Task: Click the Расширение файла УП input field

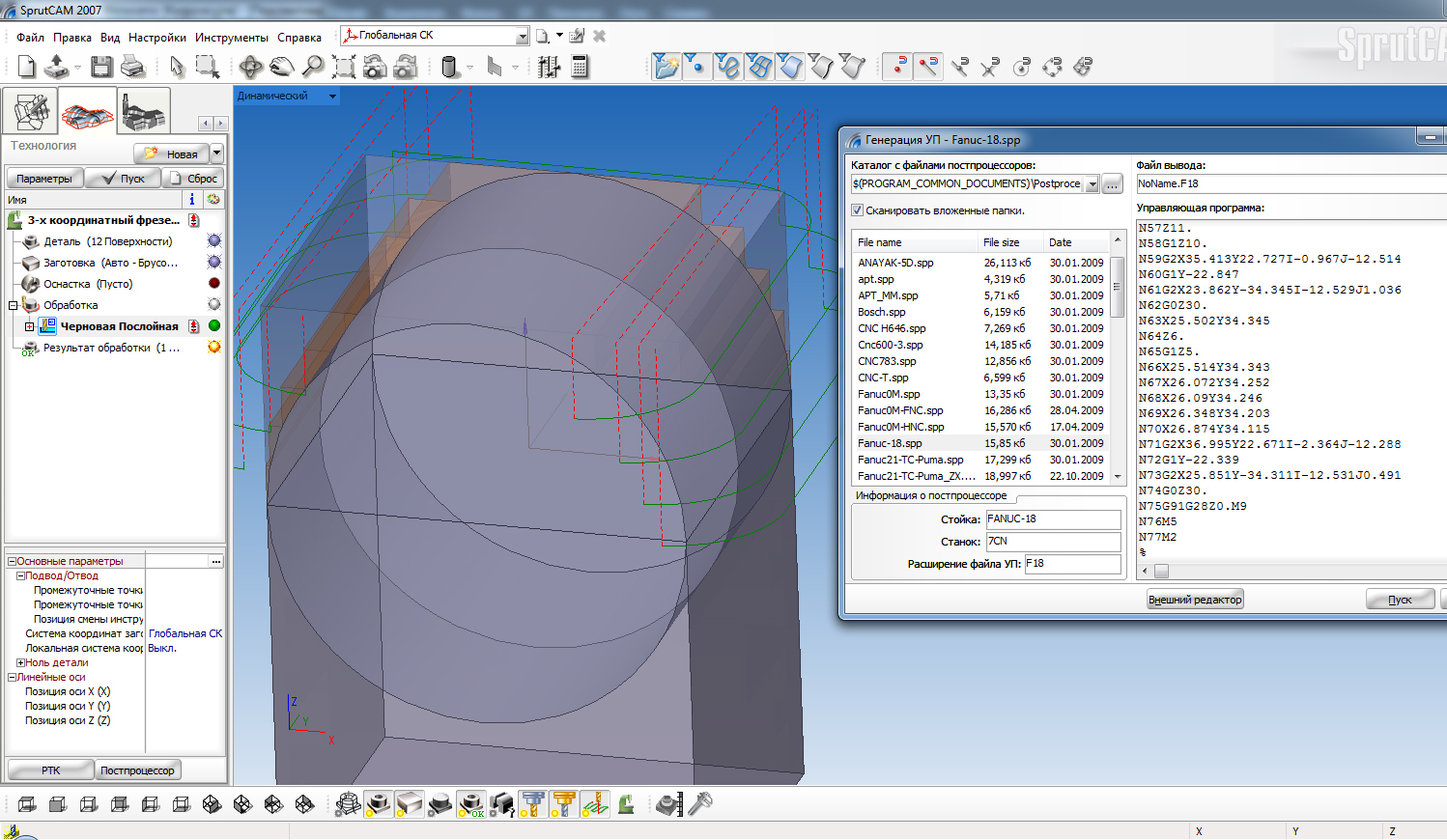Action: click(x=1072, y=564)
